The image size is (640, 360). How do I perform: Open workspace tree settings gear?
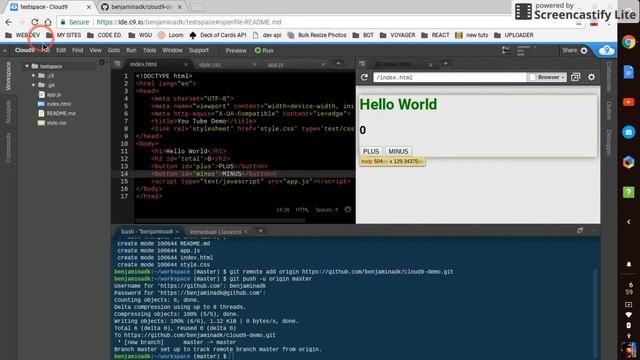[x=102, y=62]
